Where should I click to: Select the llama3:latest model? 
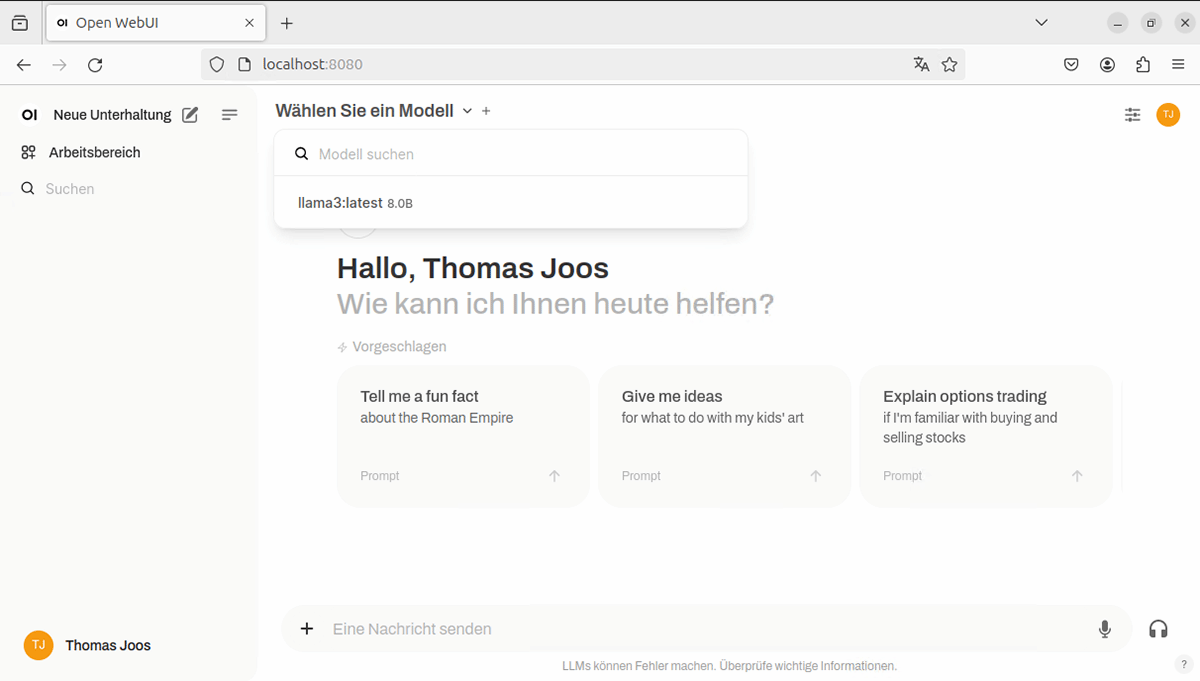click(355, 202)
